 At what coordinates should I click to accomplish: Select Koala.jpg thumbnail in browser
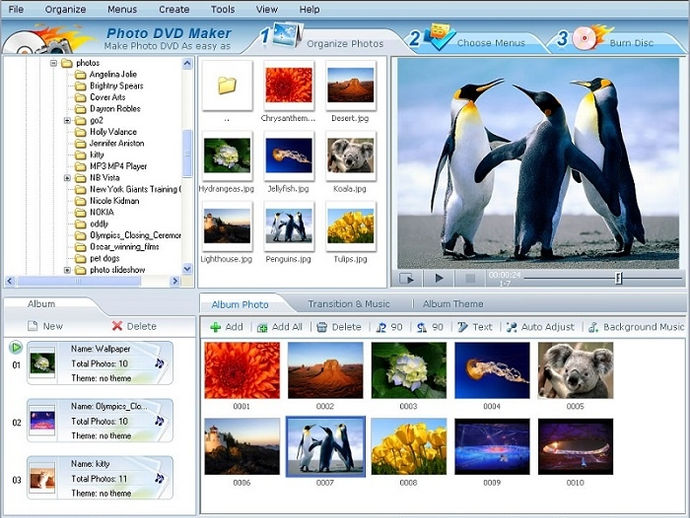pyautogui.click(x=351, y=155)
